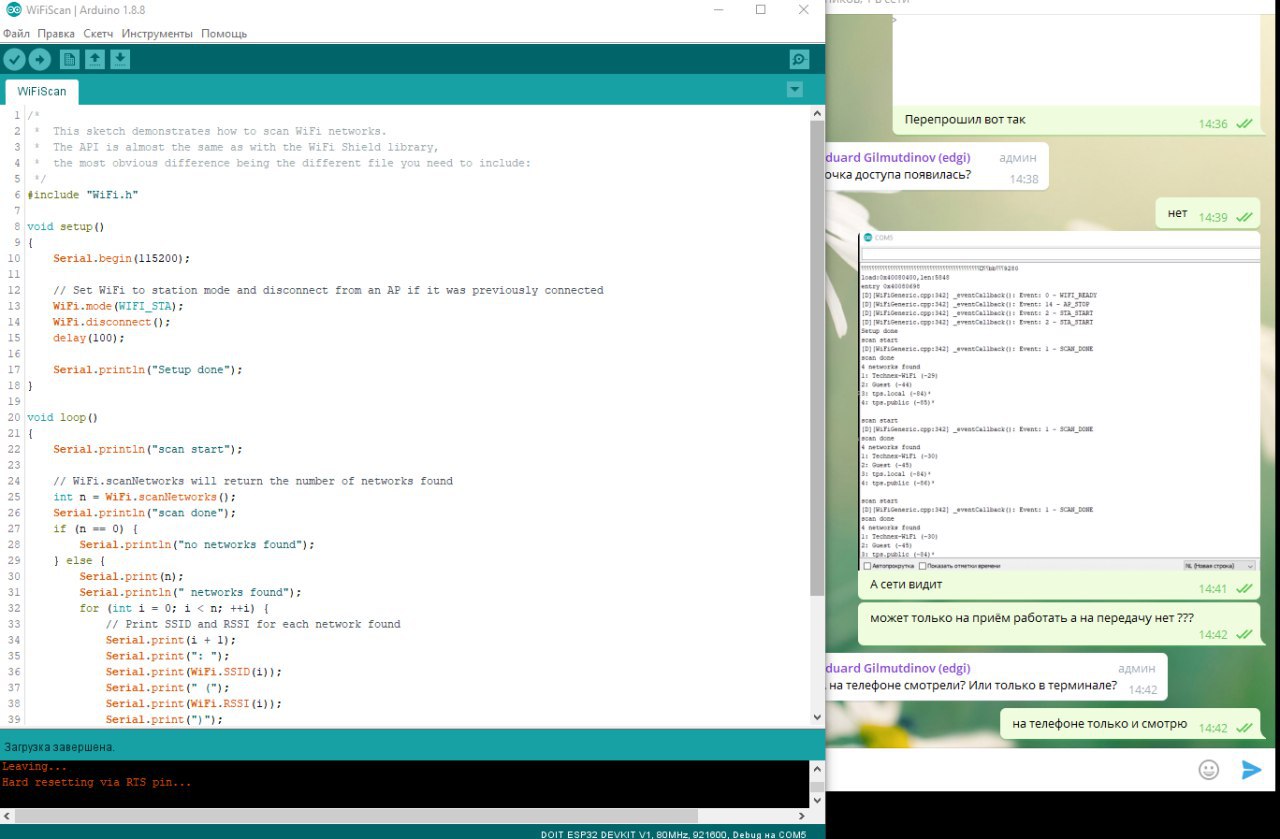The height and width of the screenshot is (839, 1280).
Task: Click the #include "WiFi.h" code line
Action: coord(83,195)
